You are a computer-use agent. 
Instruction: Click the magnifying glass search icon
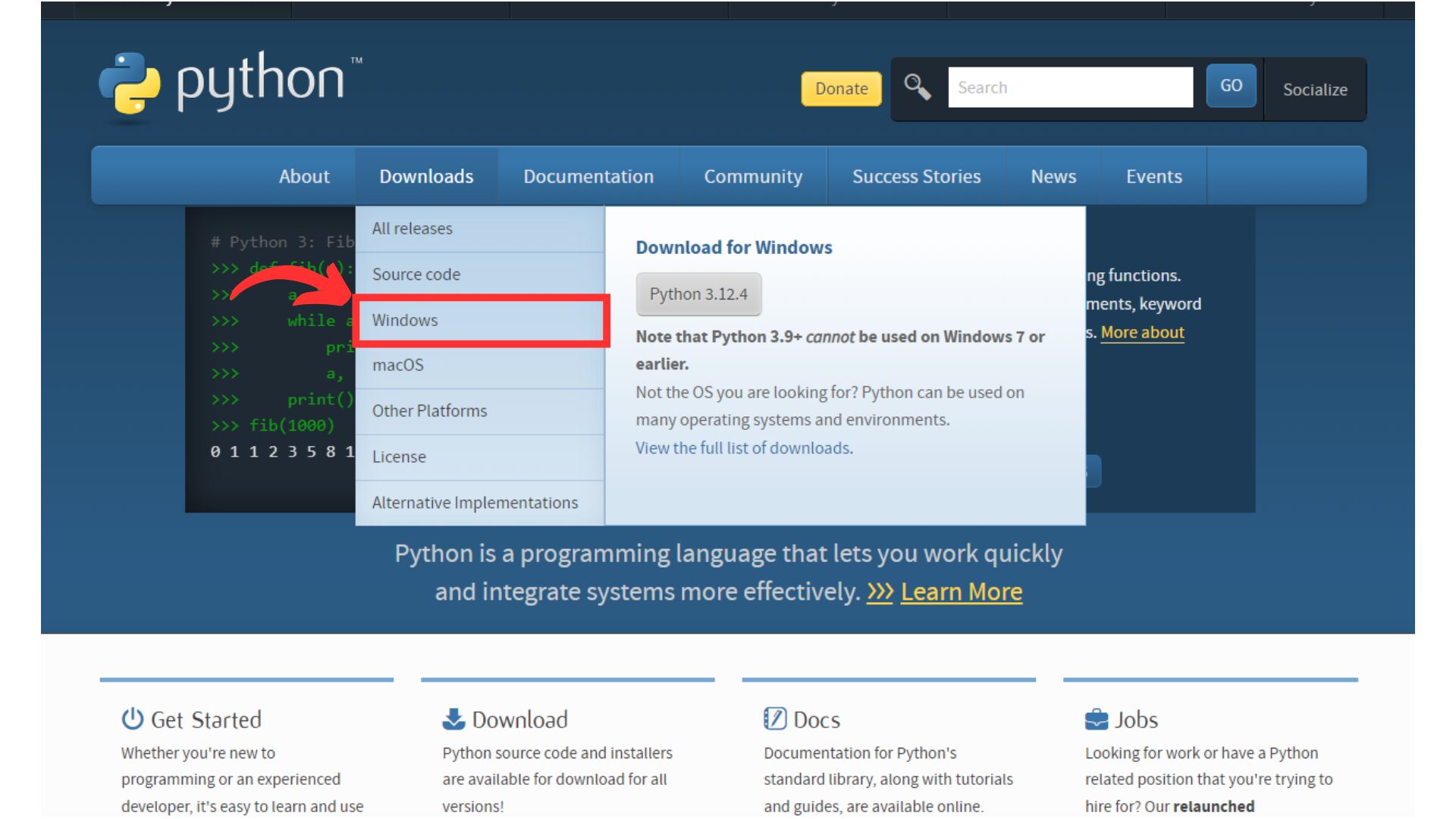tap(917, 87)
